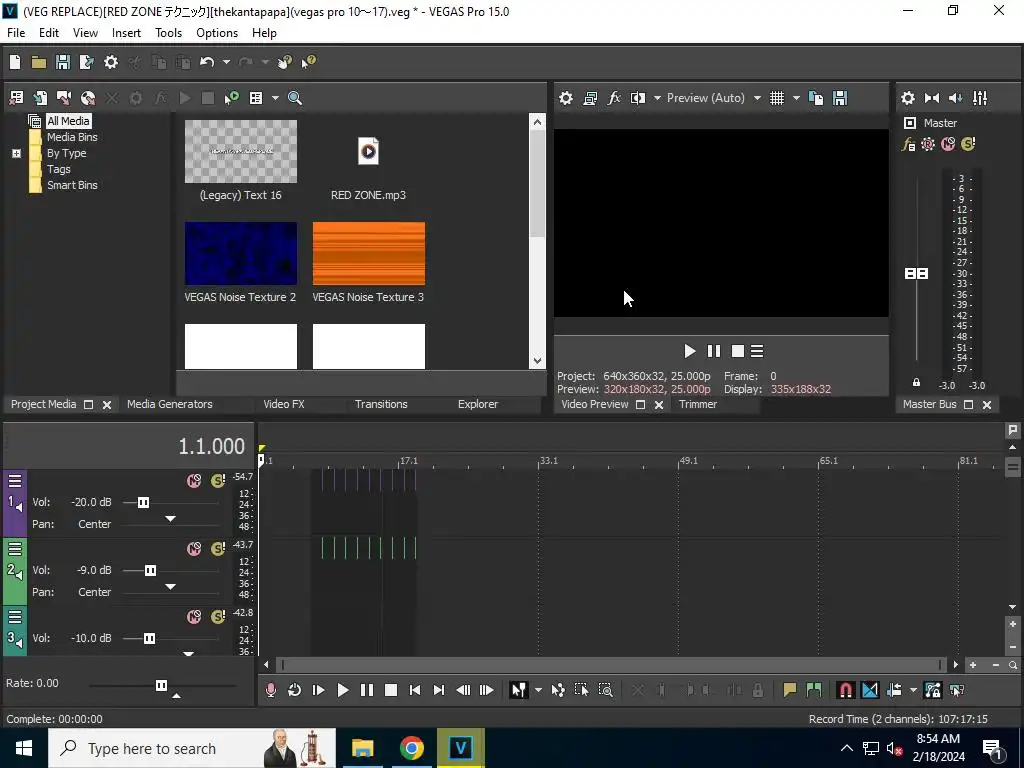The image size is (1024, 768).
Task: Open track 1 hamburger menu
Action: (x=15, y=481)
